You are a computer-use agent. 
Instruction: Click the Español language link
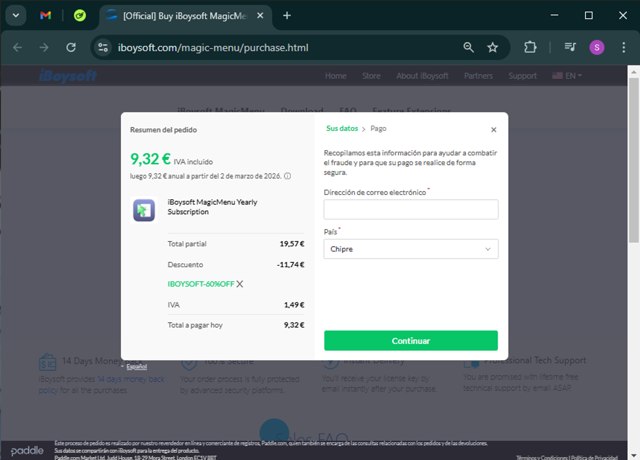[x=136, y=367]
